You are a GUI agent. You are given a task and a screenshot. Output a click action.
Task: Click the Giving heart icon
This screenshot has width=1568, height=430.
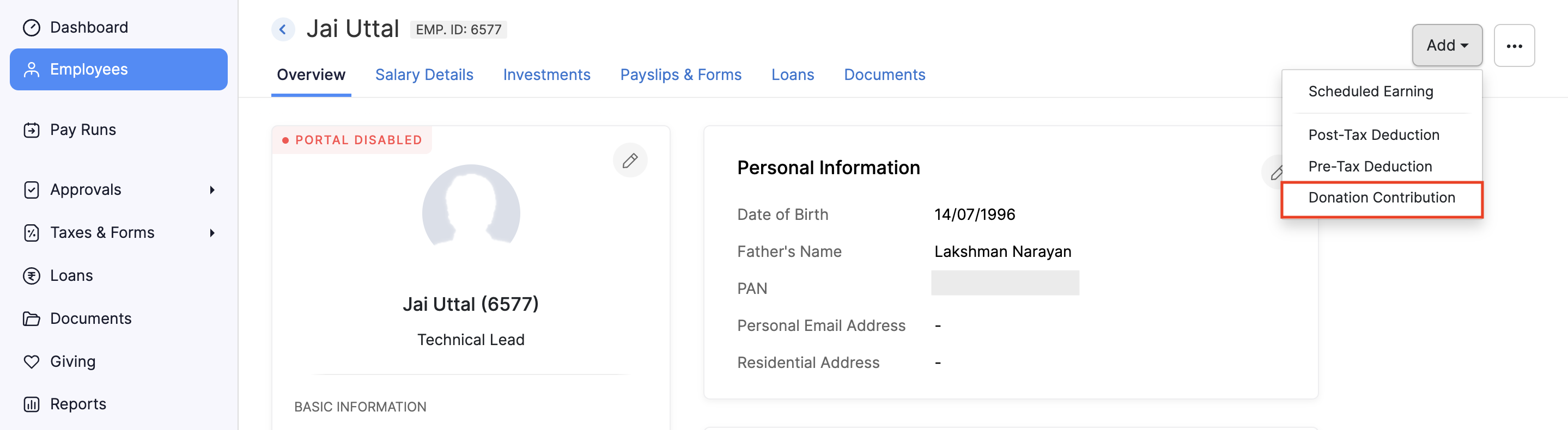point(31,361)
